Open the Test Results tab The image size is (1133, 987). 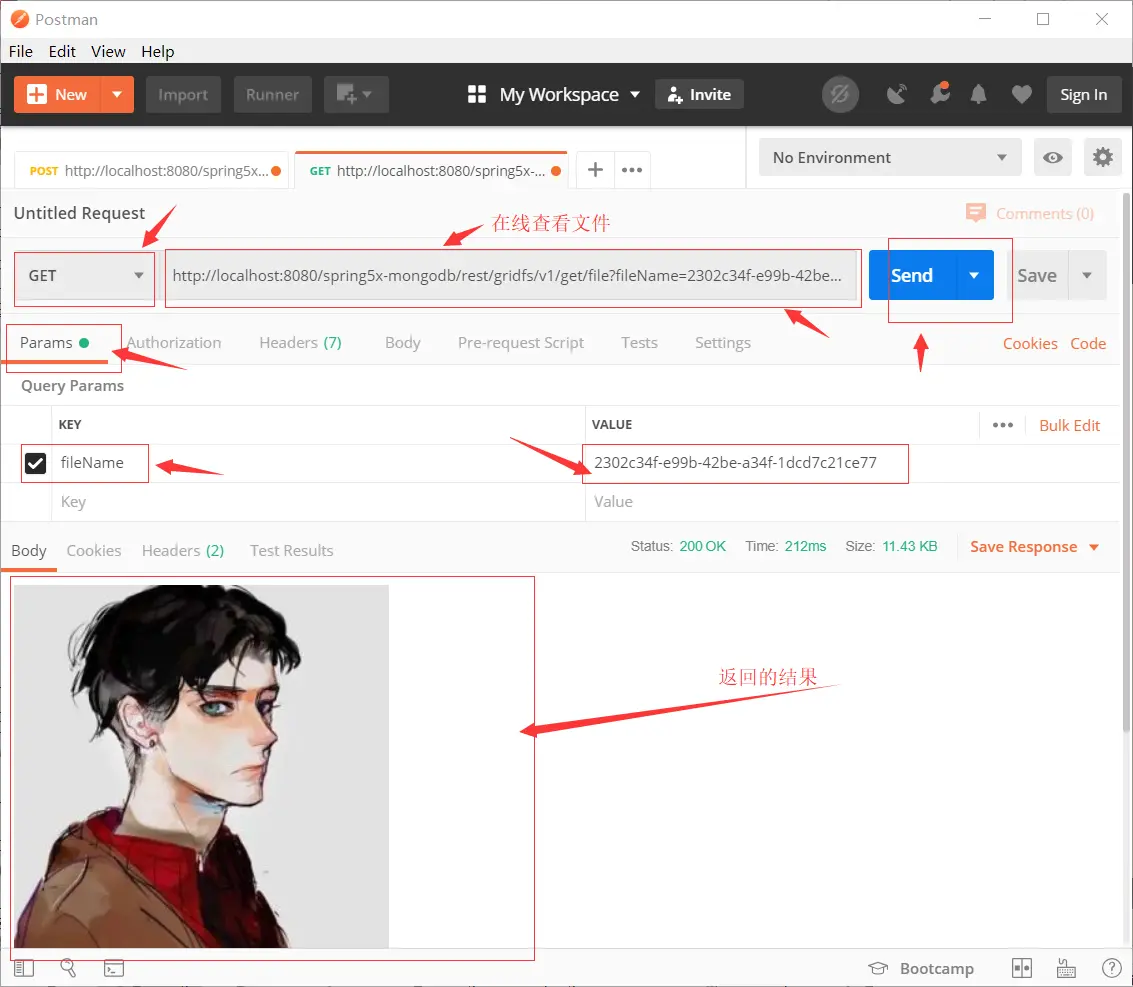[x=291, y=551]
